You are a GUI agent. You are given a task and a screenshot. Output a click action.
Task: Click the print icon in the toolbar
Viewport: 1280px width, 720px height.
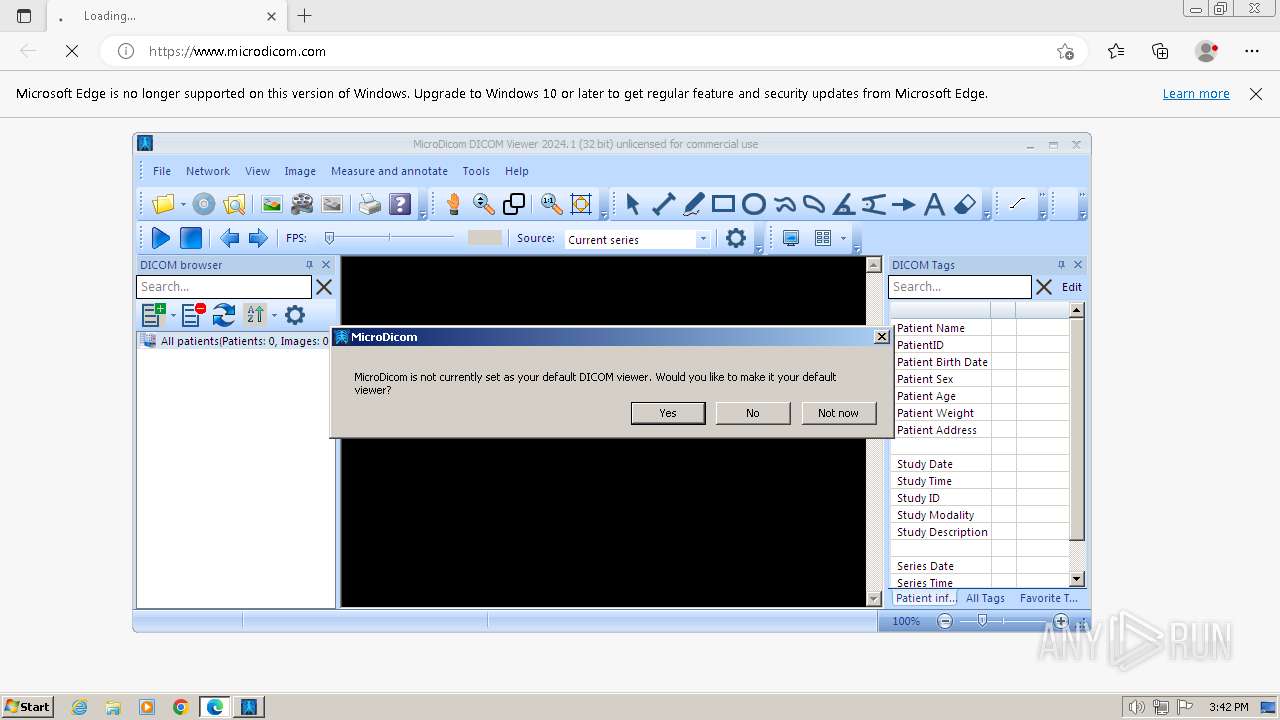(370, 204)
